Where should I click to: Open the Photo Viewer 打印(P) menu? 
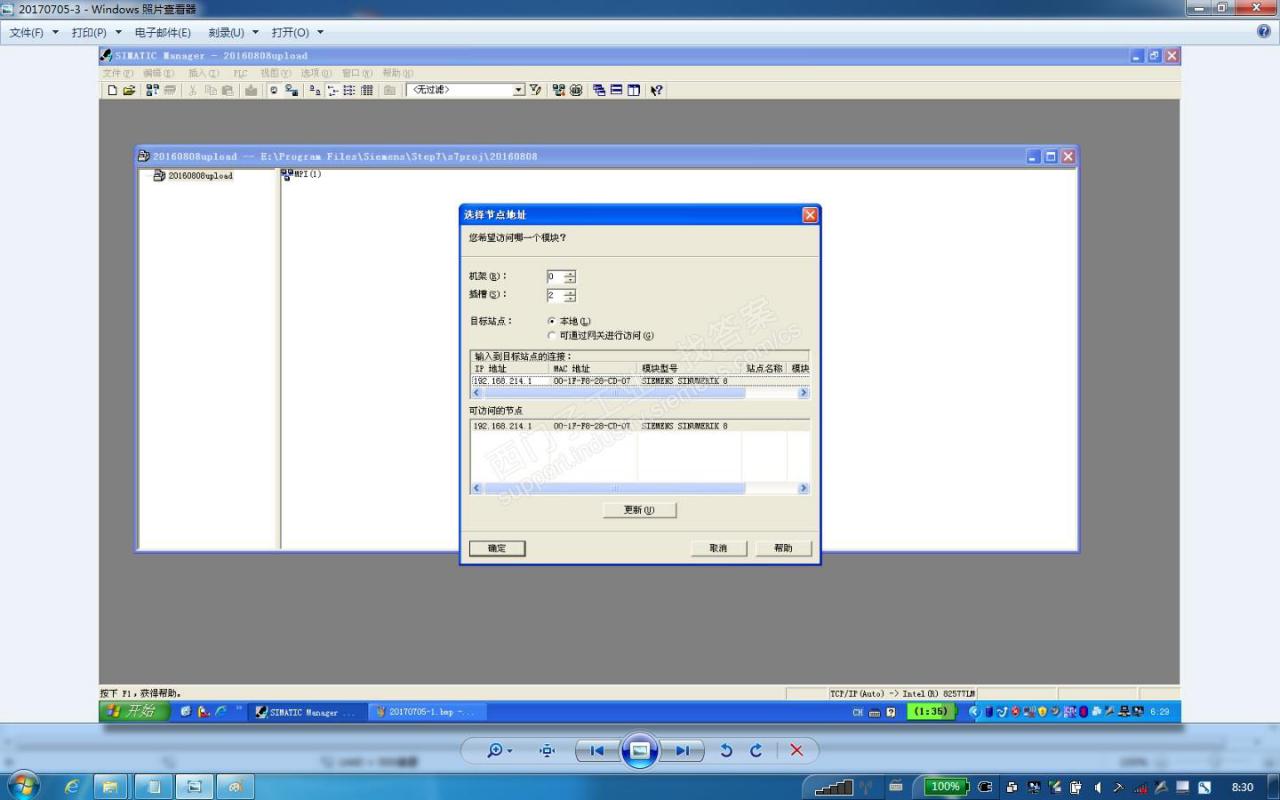(x=96, y=33)
